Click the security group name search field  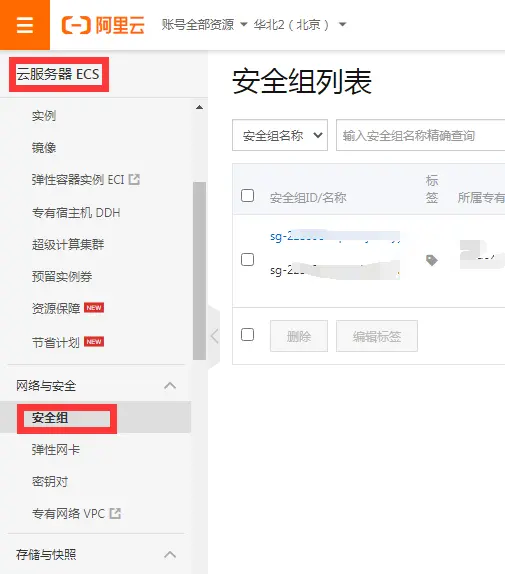point(420,135)
